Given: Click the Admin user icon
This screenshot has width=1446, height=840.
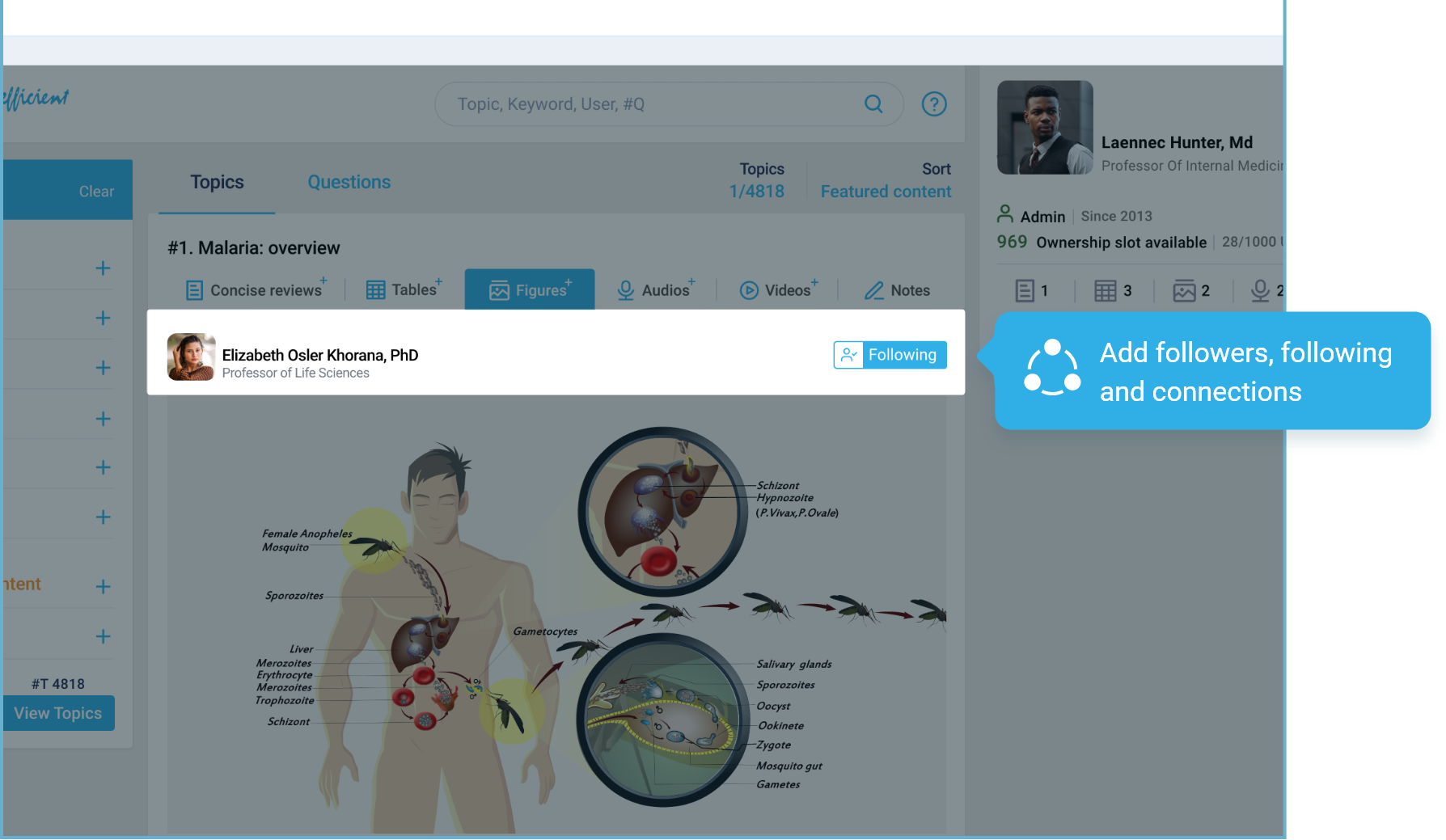Looking at the screenshot, I should (1005, 215).
